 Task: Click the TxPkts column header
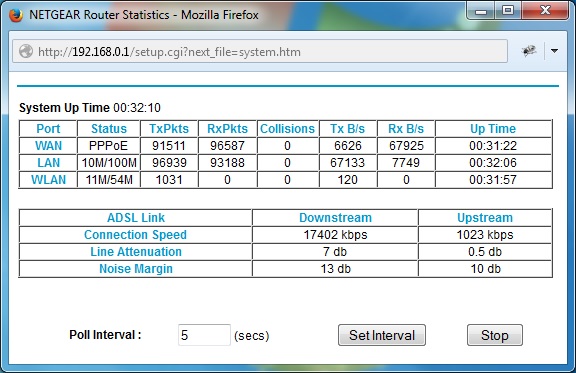pos(169,129)
